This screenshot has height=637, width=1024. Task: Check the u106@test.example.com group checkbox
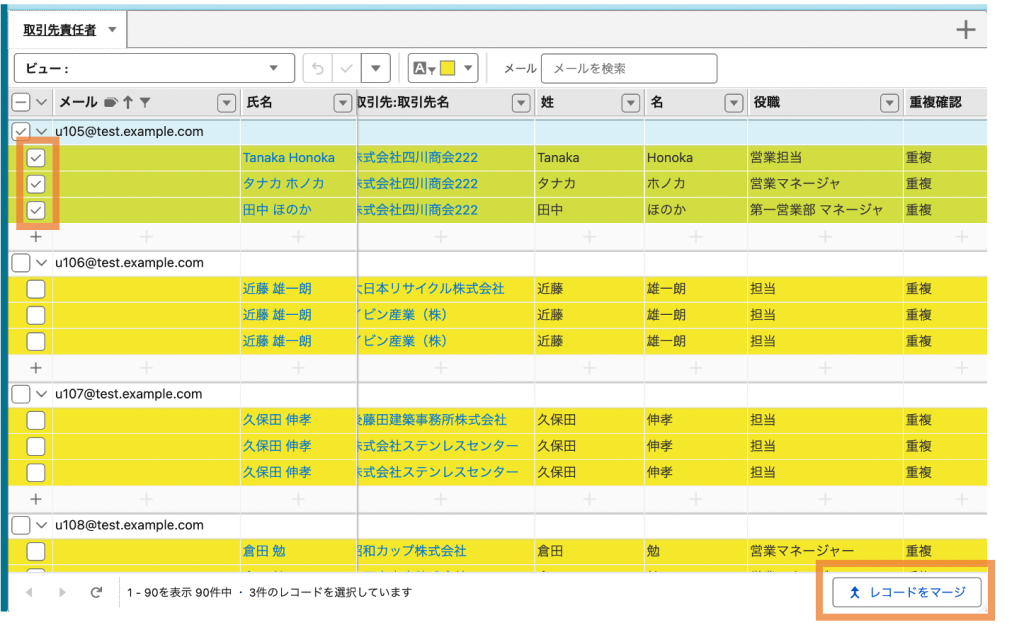click(x=20, y=263)
